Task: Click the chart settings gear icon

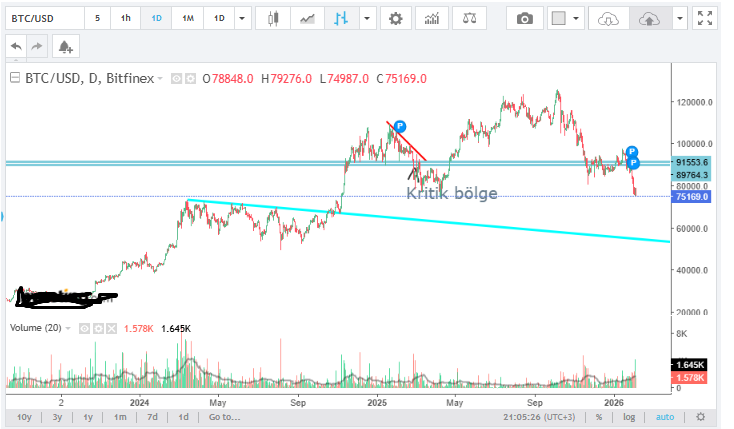Action: coord(397,18)
